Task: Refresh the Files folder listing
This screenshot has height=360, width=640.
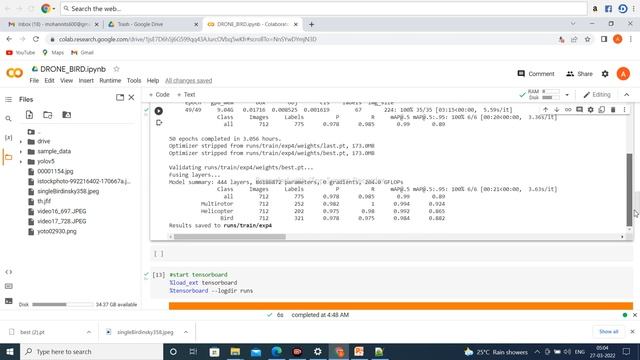Action: (x=48, y=115)
